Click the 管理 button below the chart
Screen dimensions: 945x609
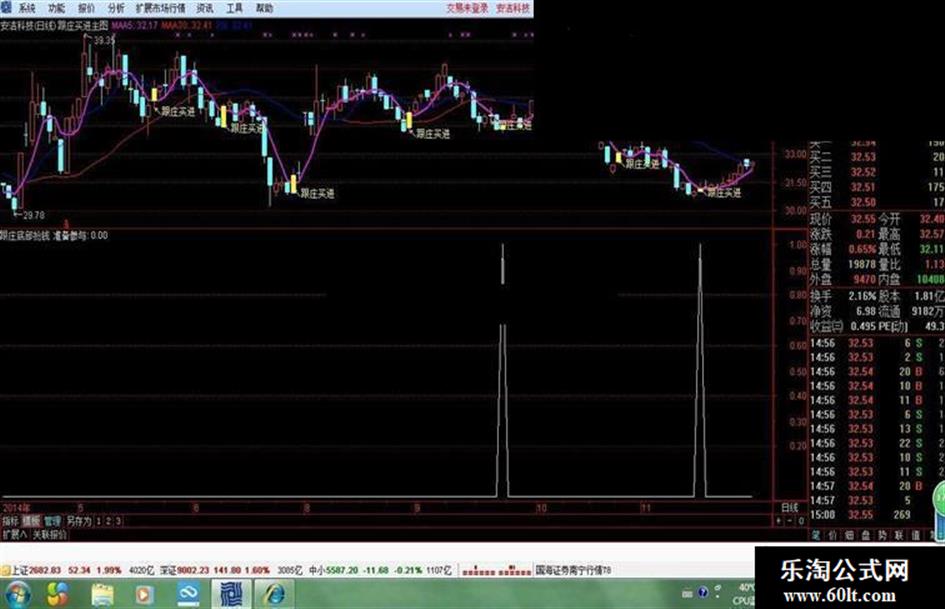coord(52,521)
